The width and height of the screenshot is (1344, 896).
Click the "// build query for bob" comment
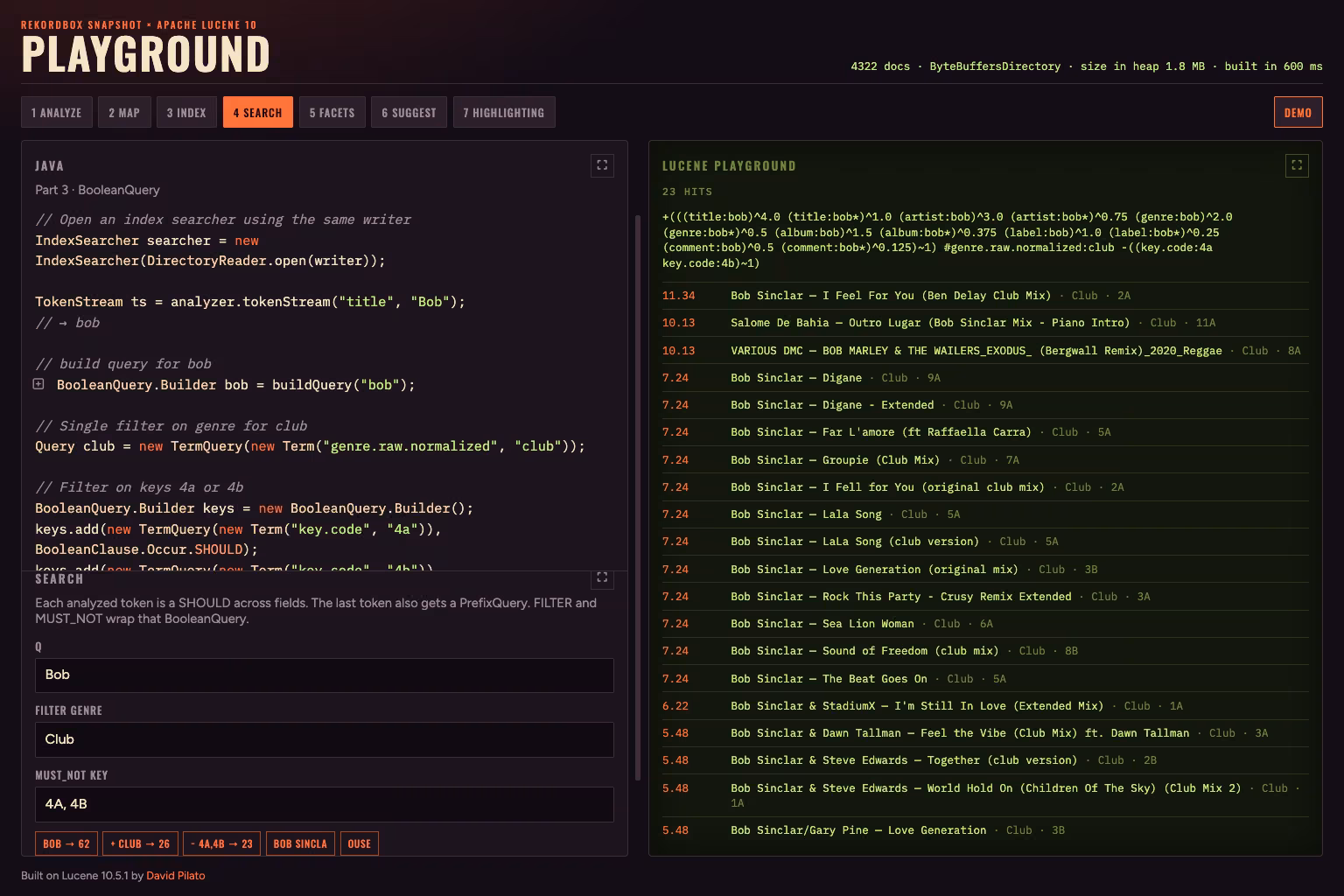pyautogui.click(x=122, y=364)
